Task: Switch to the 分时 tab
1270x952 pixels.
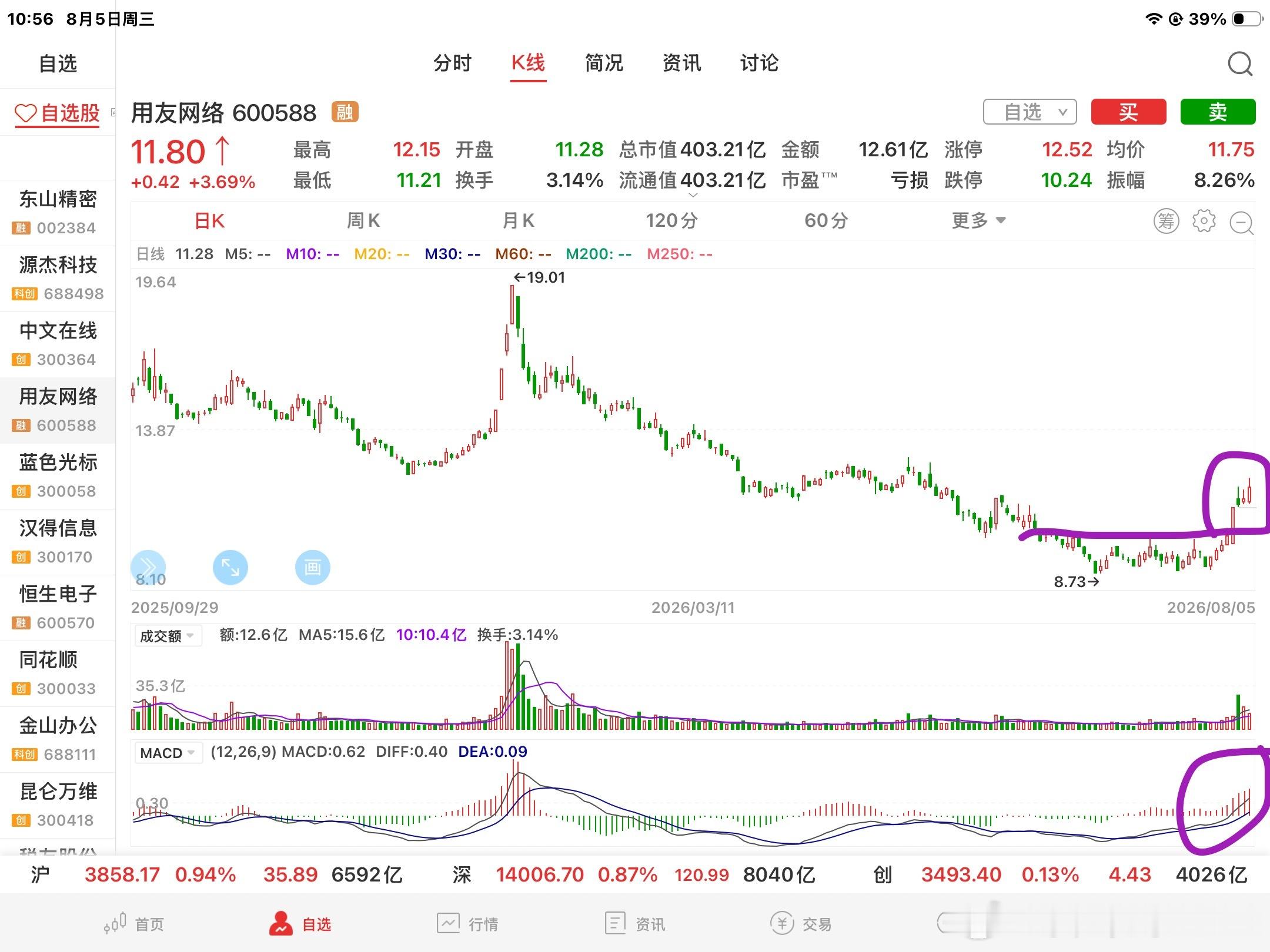Action: (452, 63)
